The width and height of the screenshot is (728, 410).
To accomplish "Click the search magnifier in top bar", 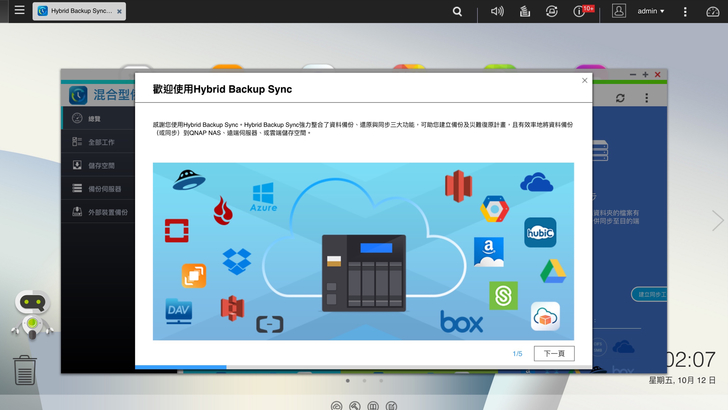I will 457,11.
